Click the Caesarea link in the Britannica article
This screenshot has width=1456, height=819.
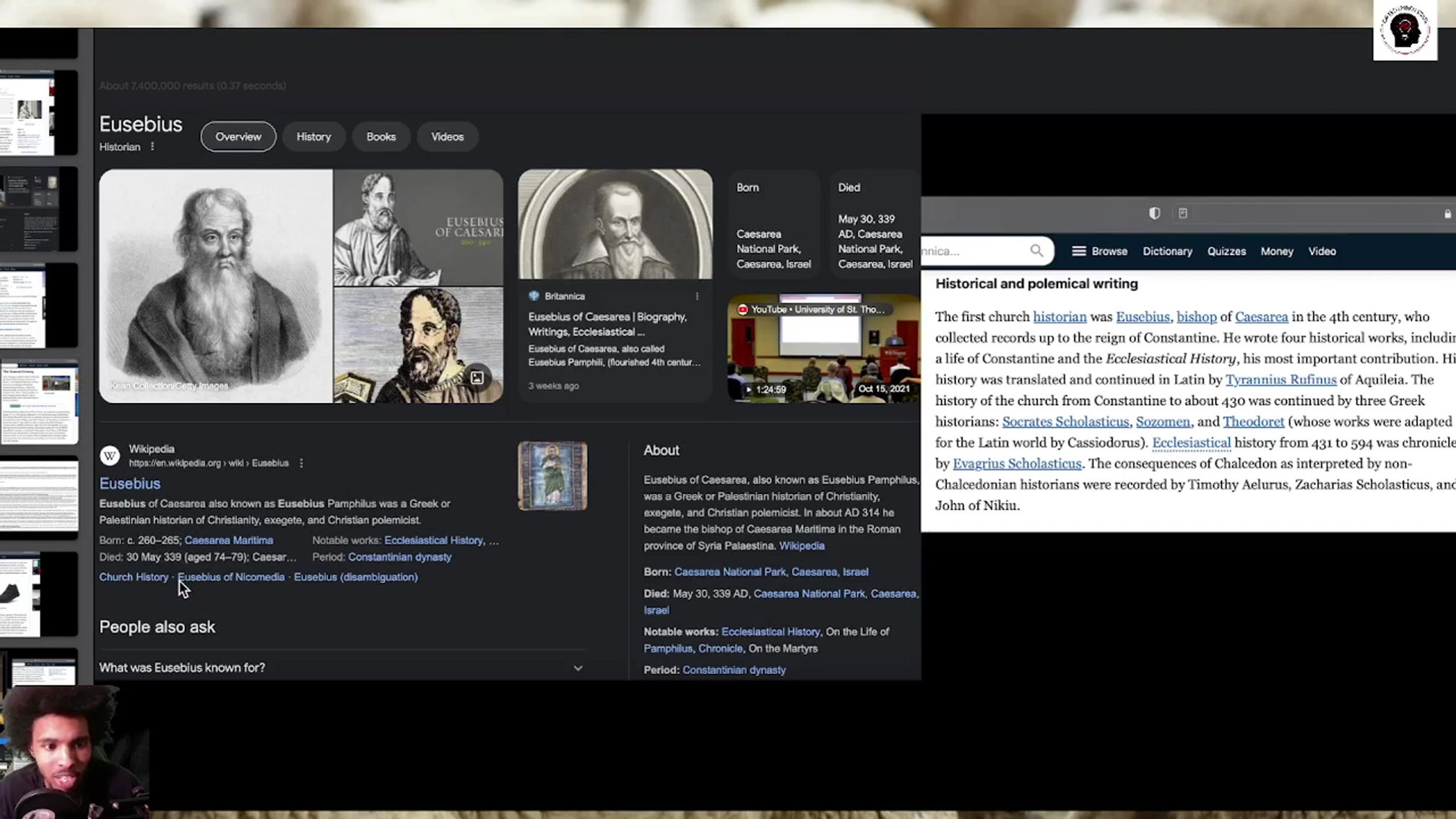tap(1261, 316)
